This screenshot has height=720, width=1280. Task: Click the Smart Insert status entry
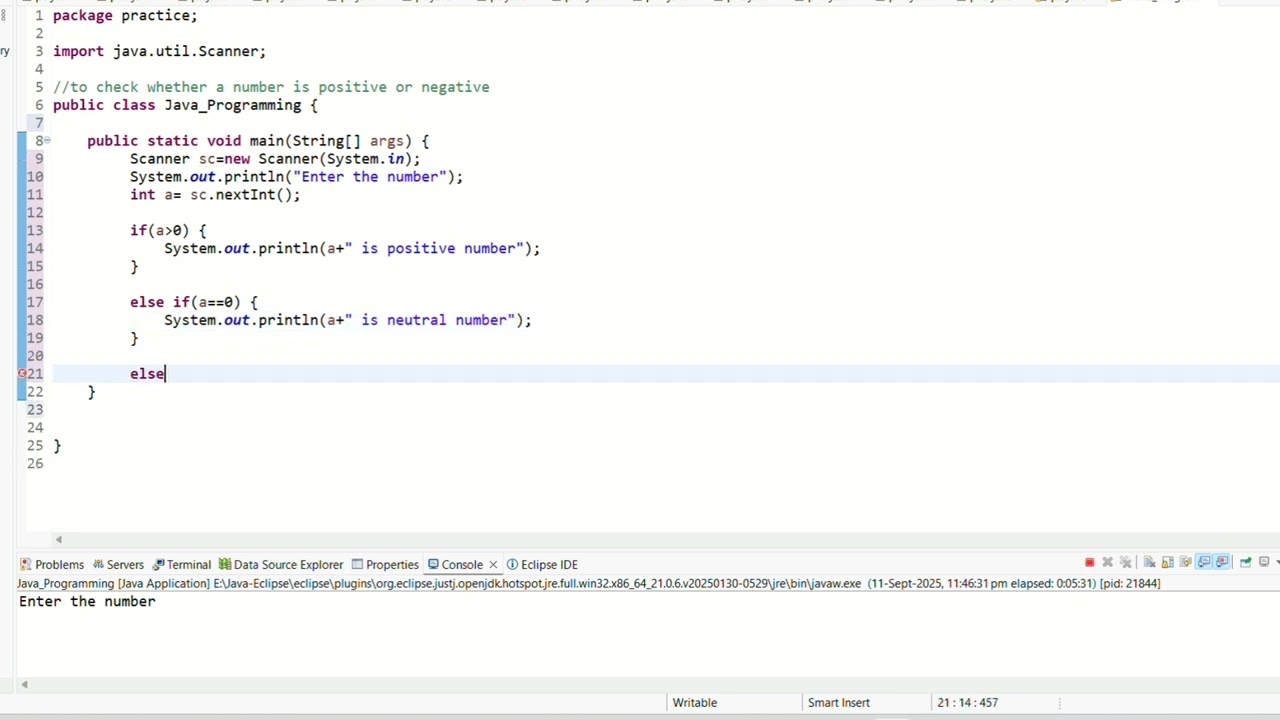tap(839, 703)
